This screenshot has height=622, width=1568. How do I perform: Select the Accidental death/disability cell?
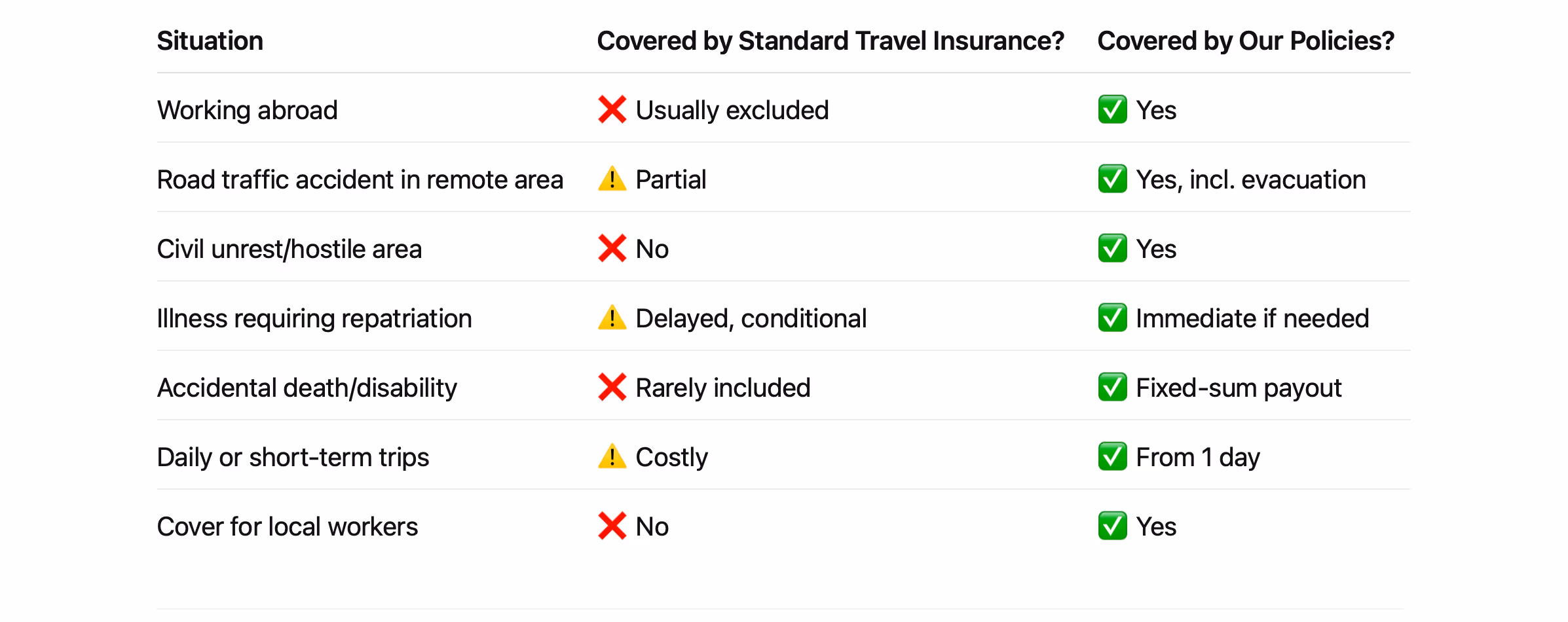(307, 388)
